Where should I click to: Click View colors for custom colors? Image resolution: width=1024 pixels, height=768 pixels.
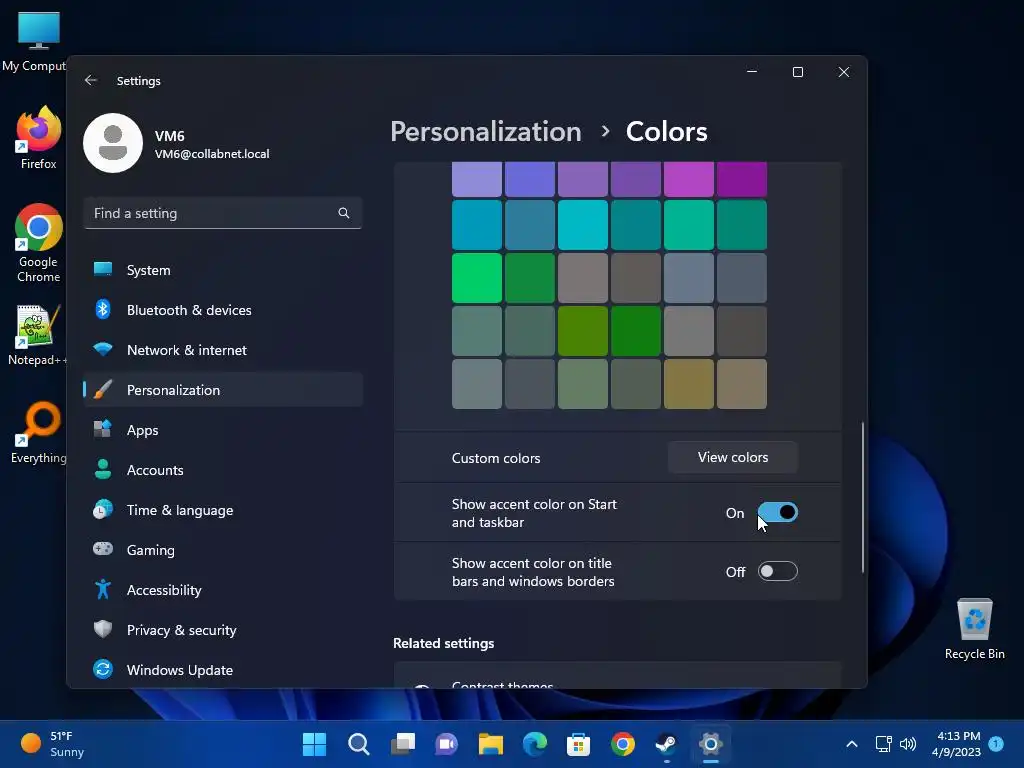point(733,457)
